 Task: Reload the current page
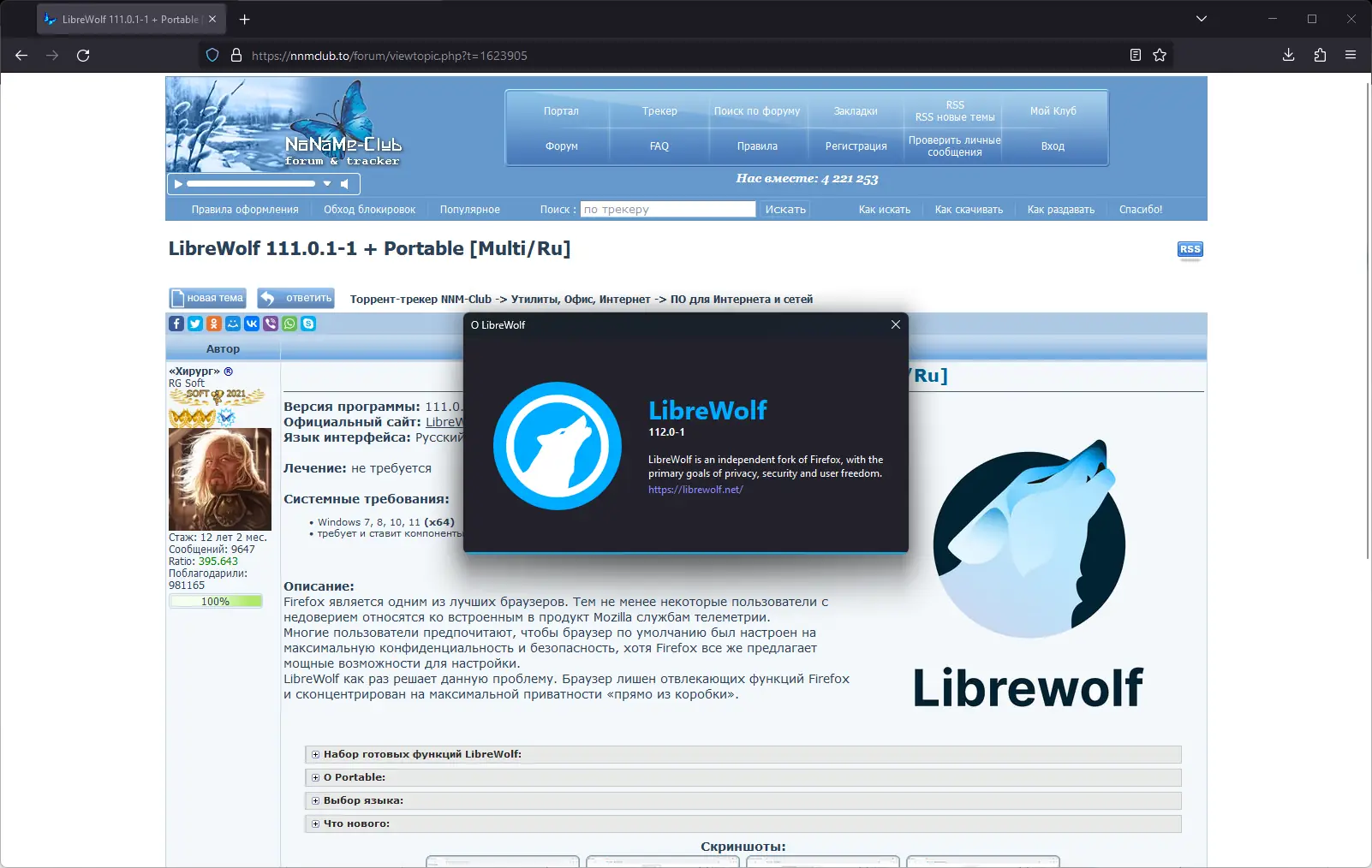click(83, 56)
